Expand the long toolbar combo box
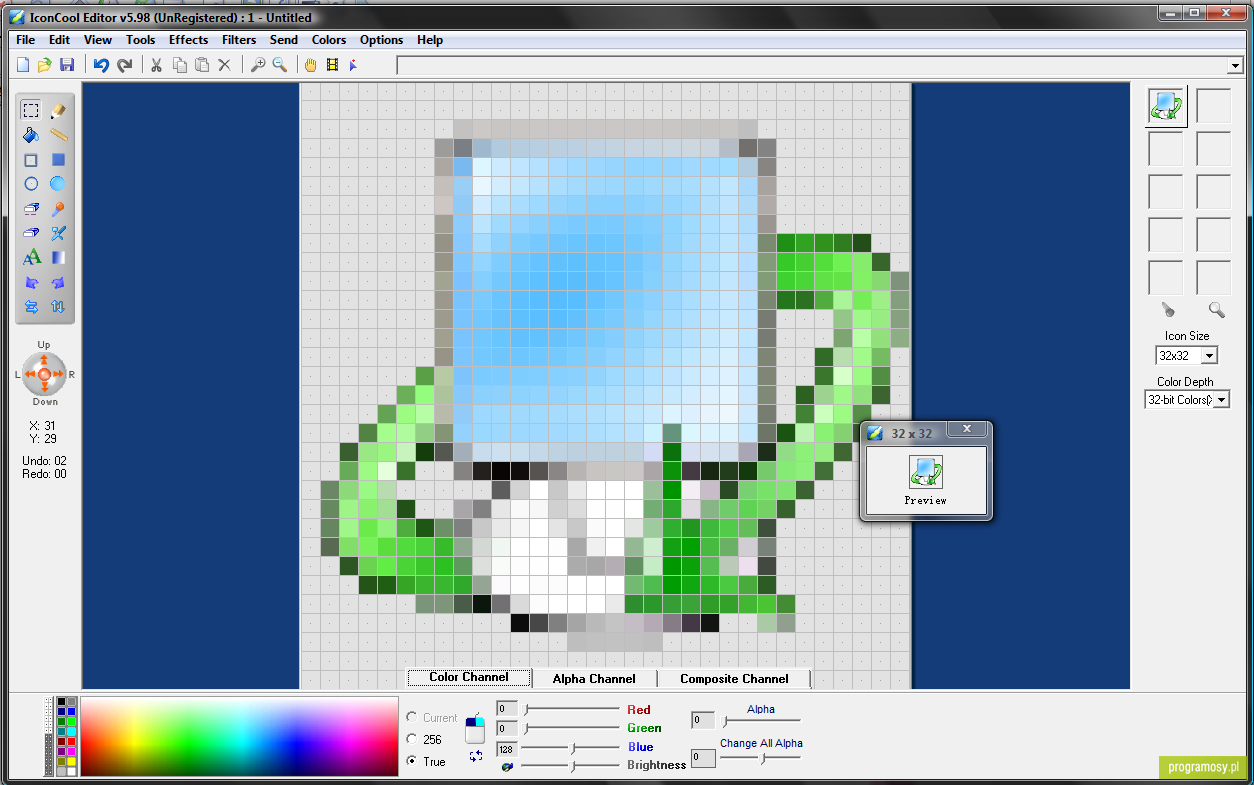The image size is (1254, 785). coord(1234,66)
